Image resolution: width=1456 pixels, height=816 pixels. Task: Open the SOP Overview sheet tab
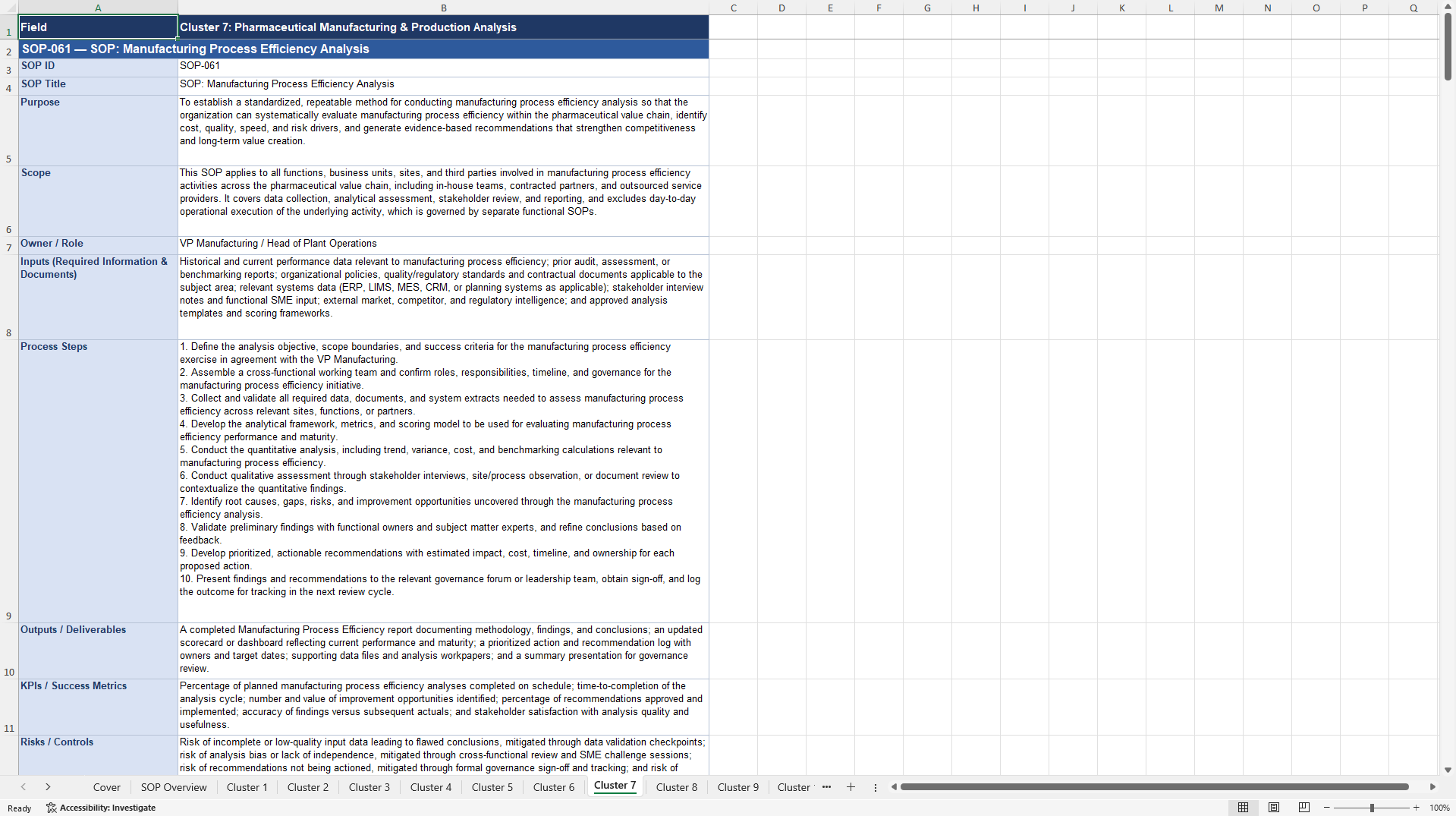(x=174, y=787)
